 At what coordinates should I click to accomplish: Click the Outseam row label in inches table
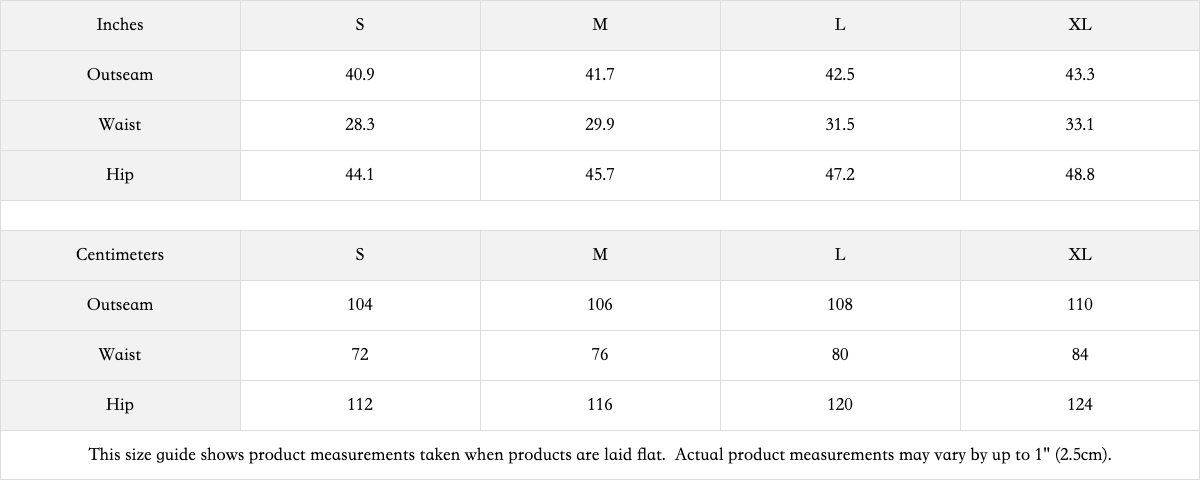point(120,75)
